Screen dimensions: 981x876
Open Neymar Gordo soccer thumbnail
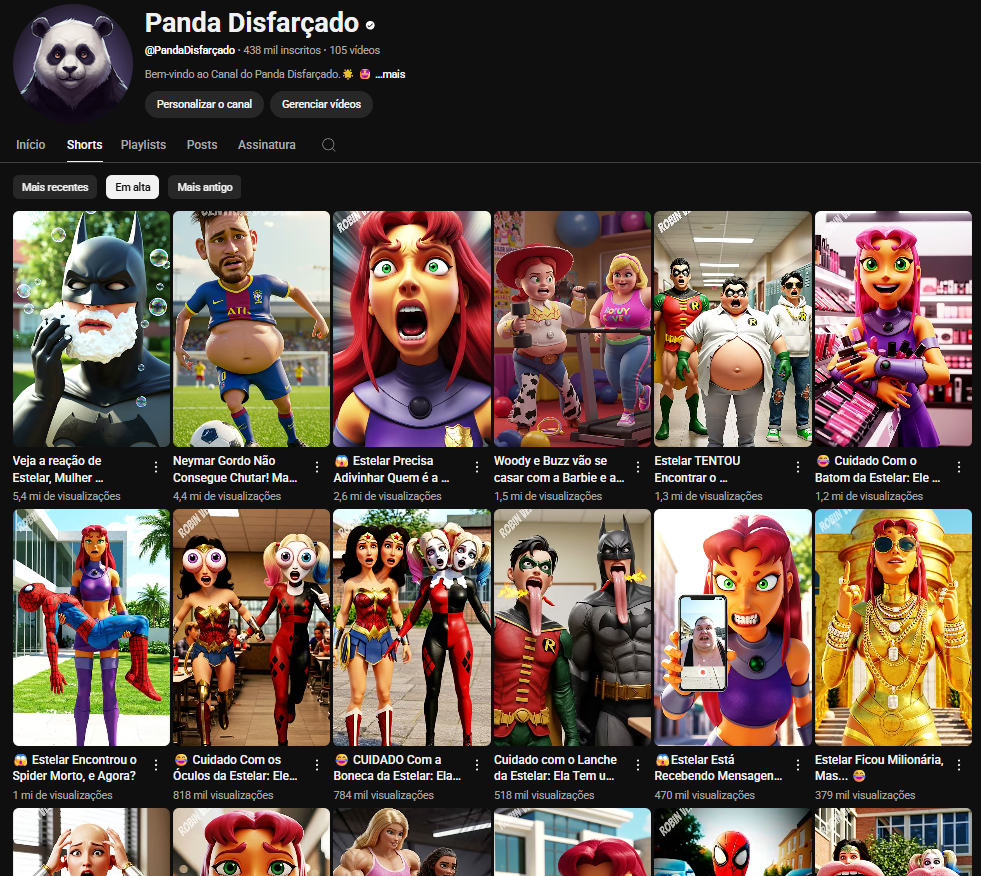[252, 329]
